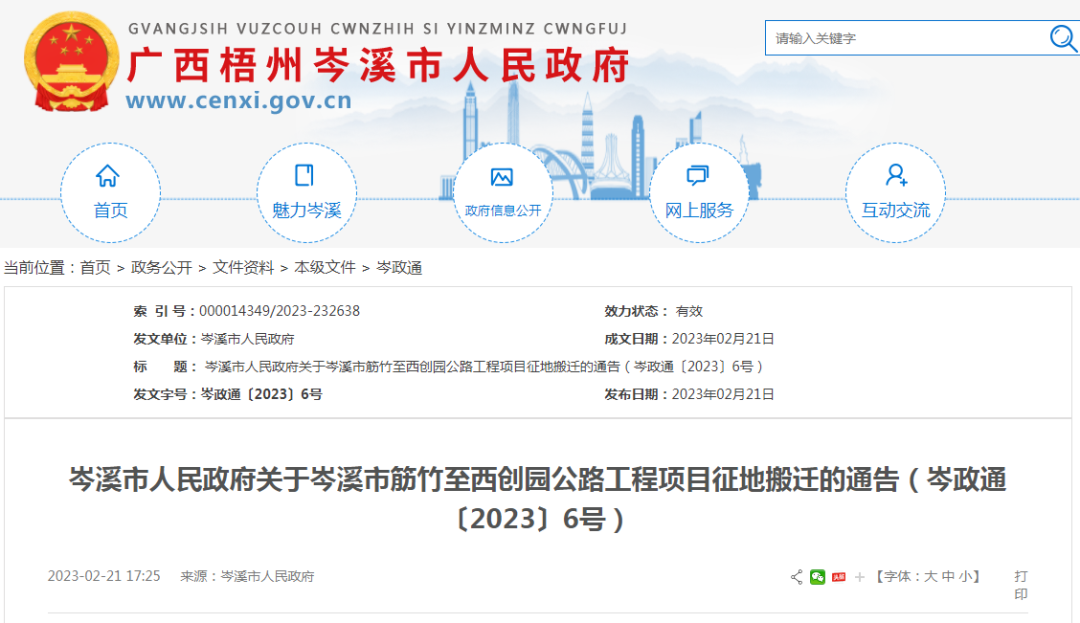The image size is (1080, 623).
Task: Set font size to 大 (large)
Action: point(930,577)
